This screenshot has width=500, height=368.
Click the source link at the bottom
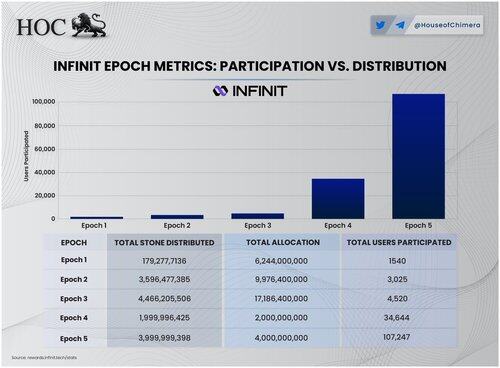[44, 358]
